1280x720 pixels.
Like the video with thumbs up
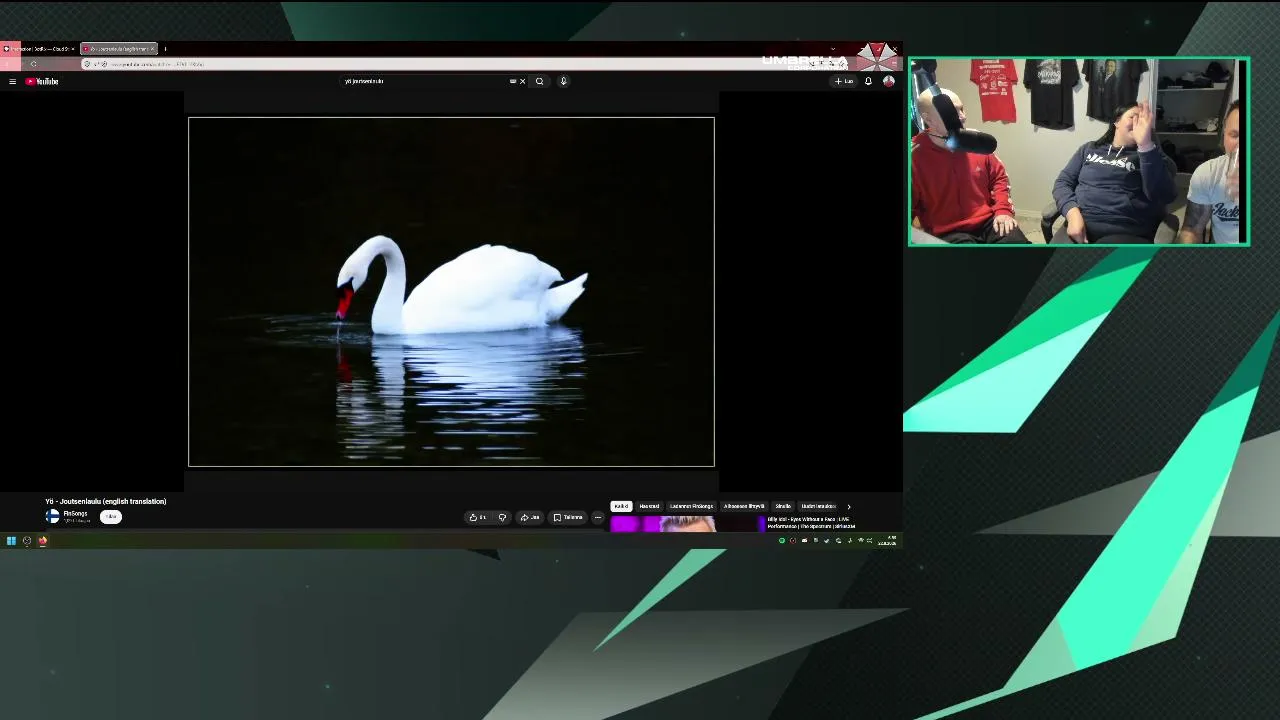pos(478,518)
